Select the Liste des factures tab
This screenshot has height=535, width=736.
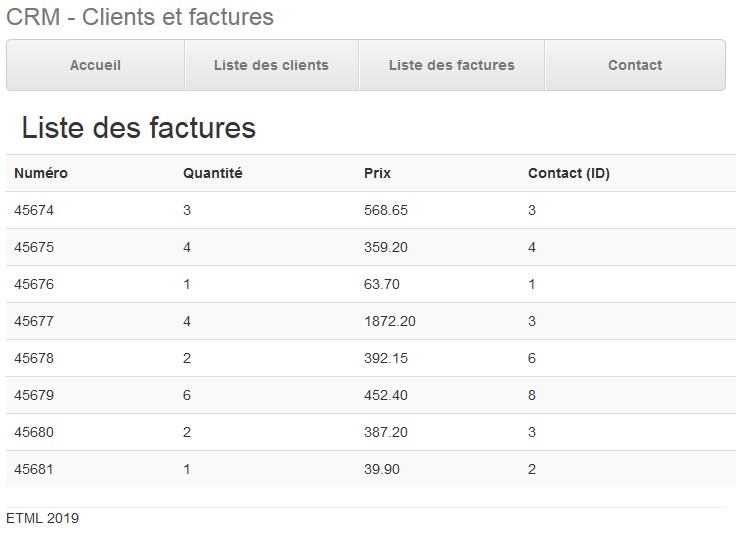pos(451,65)
